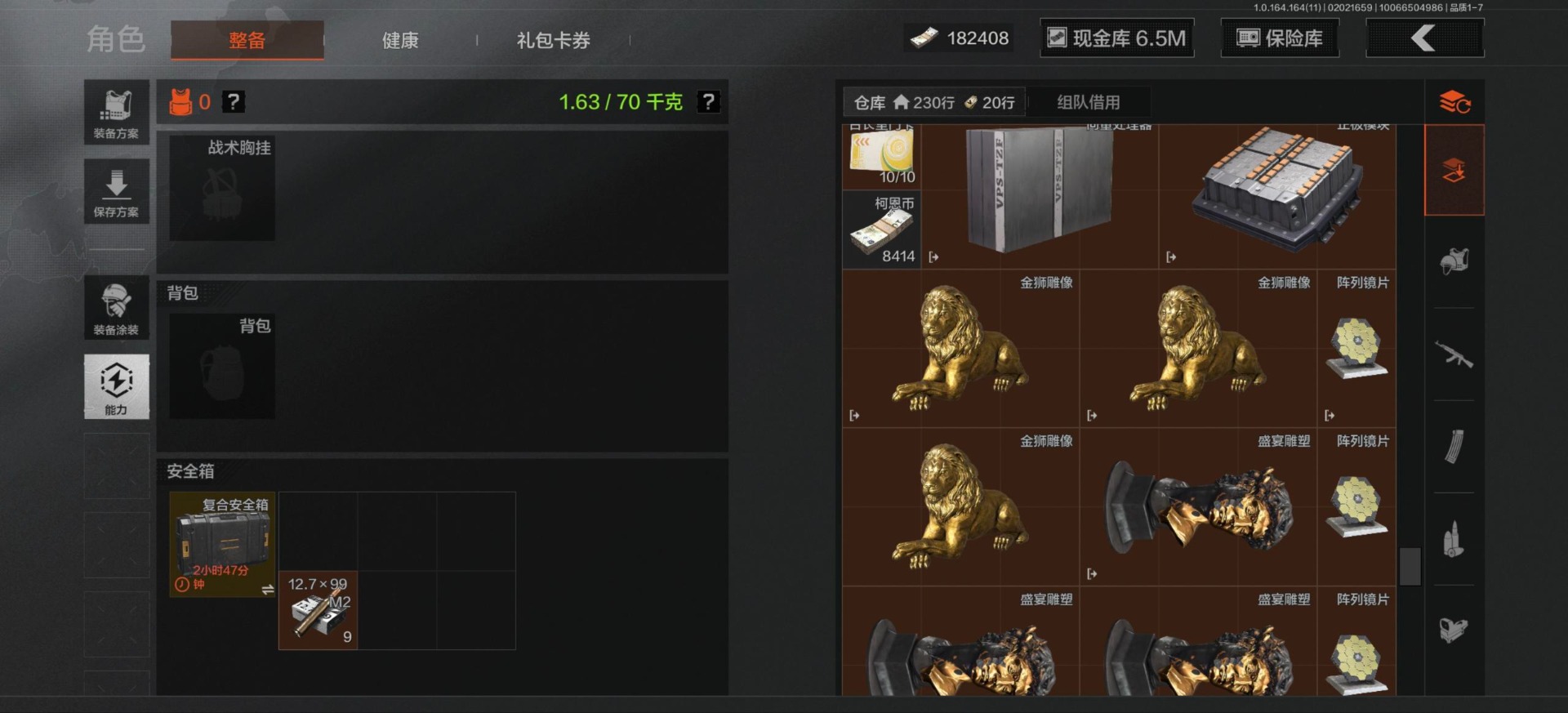
Task: Filter warehouse by magazine icon
Action: [1454, 447]
